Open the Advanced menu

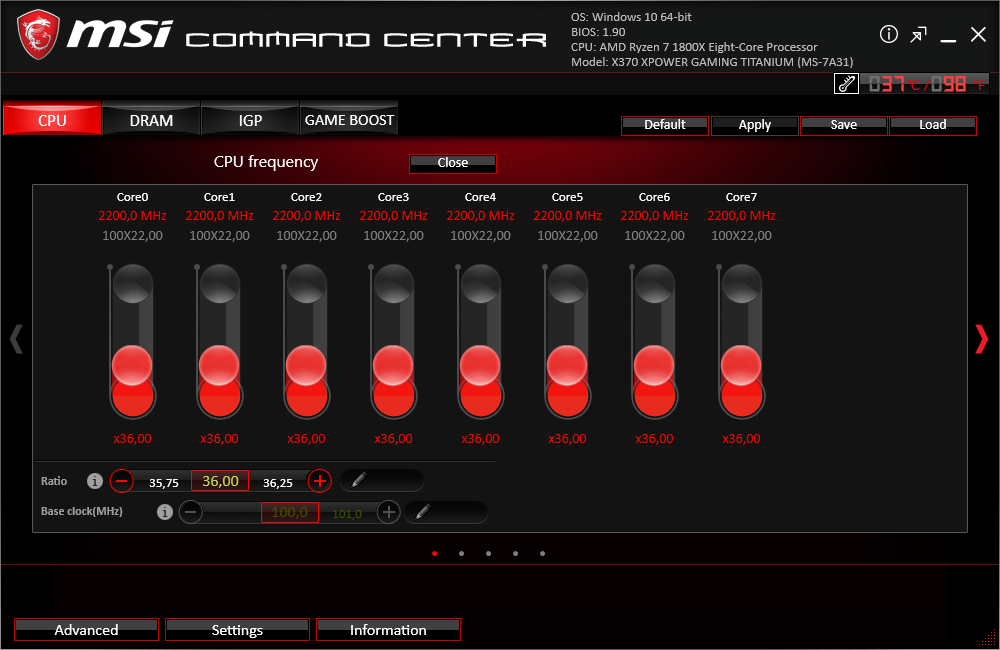[86, 630]
